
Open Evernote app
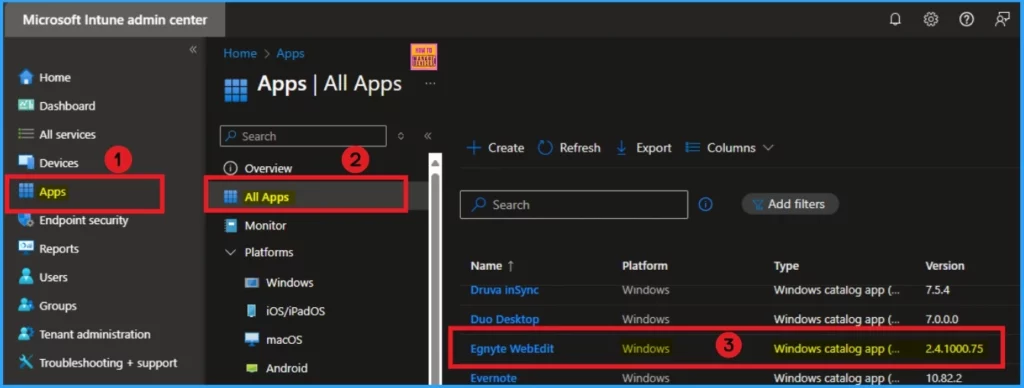coord(494,378)
